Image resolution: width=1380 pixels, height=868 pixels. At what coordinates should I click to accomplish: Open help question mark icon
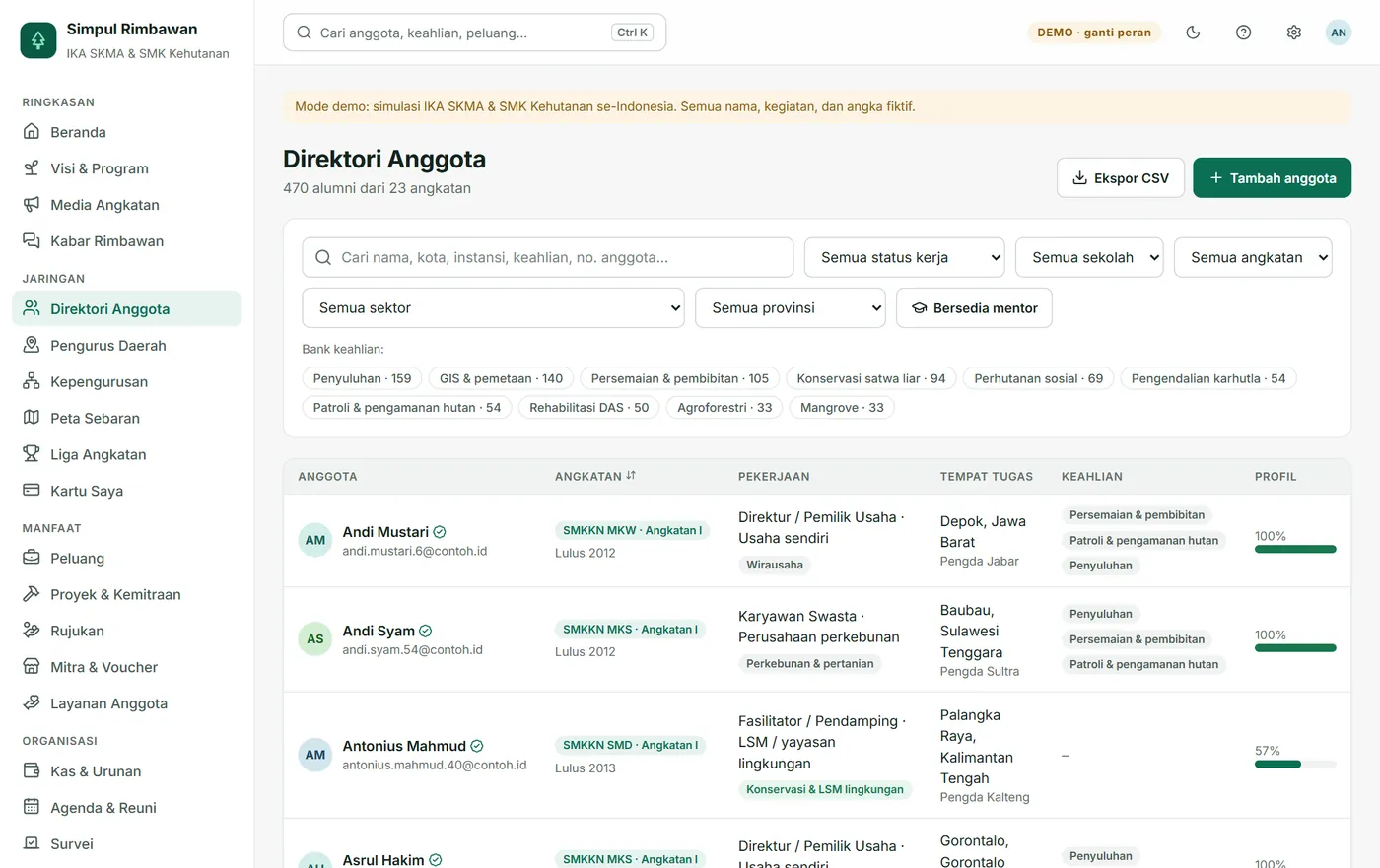1244,33
